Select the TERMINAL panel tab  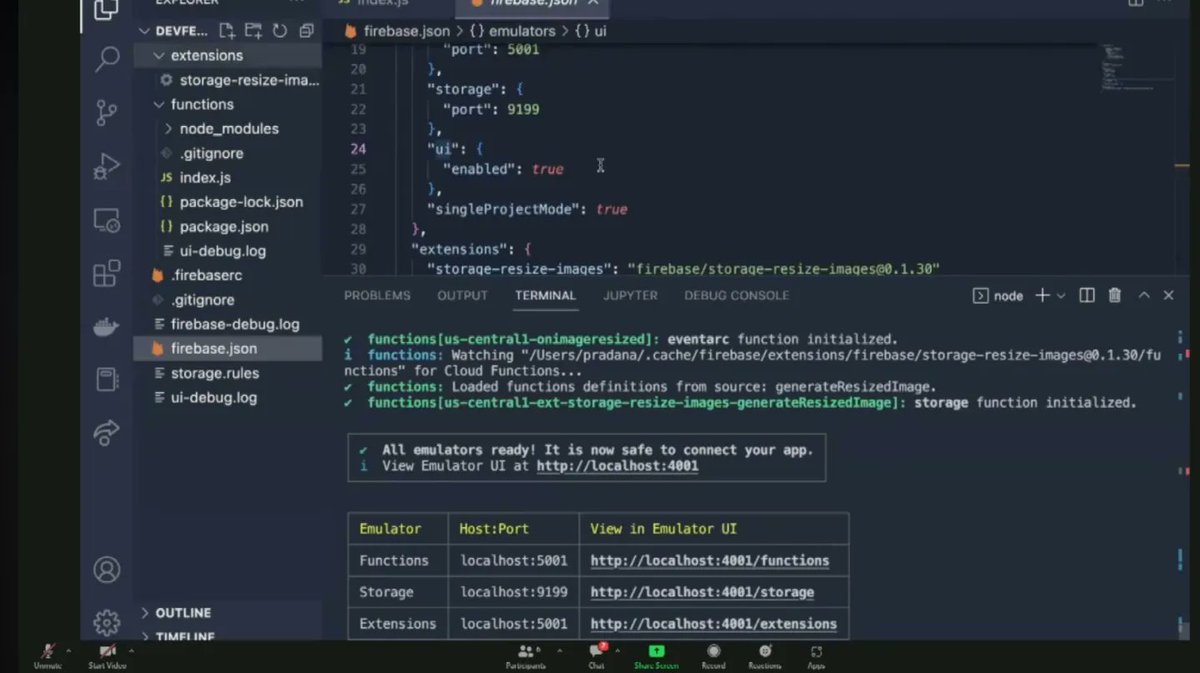[545, 295]
